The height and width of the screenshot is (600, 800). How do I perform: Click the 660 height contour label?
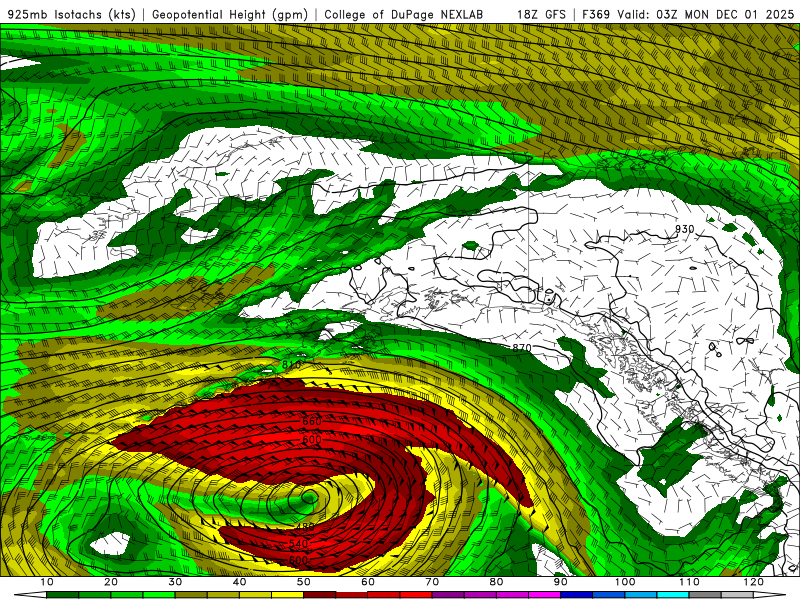[312, 421]
